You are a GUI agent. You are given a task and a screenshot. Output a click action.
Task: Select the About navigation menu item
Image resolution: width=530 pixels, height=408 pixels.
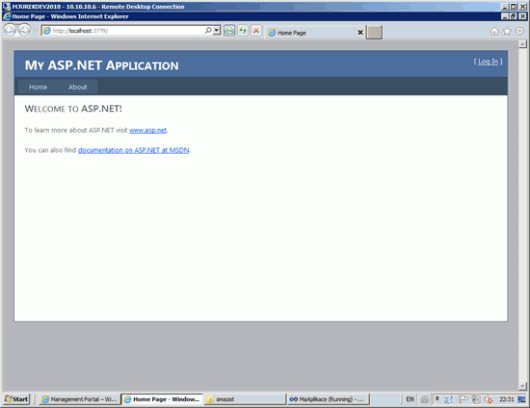tap(78, 87)
